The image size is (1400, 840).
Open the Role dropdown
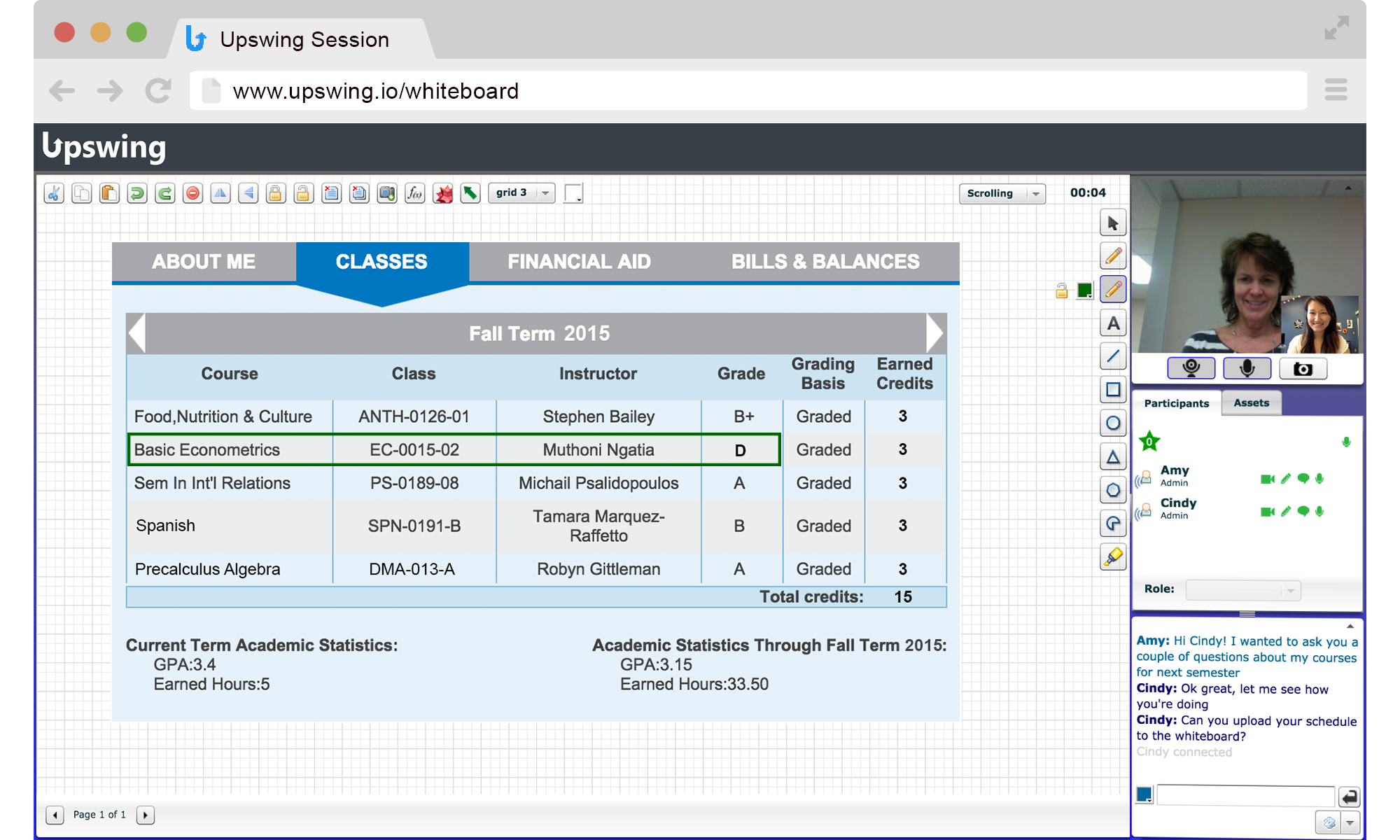pos(1243,590)
